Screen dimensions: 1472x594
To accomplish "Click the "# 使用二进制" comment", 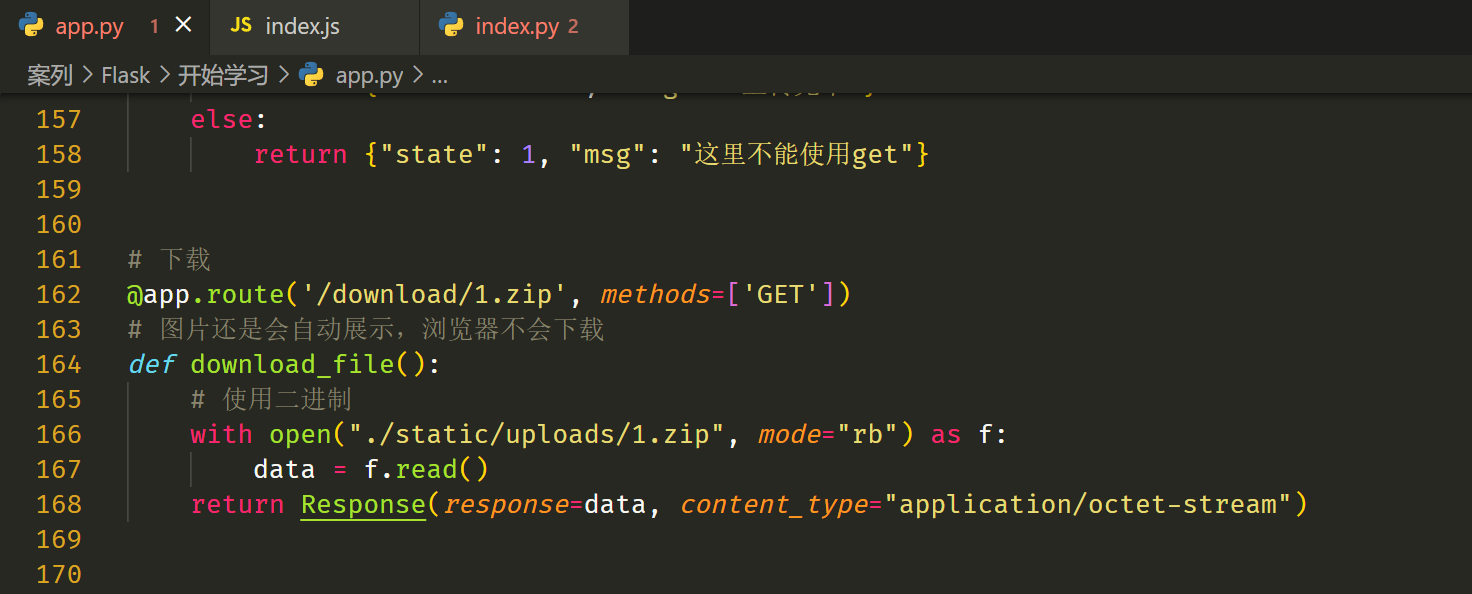I will click(x=271, y=400).
